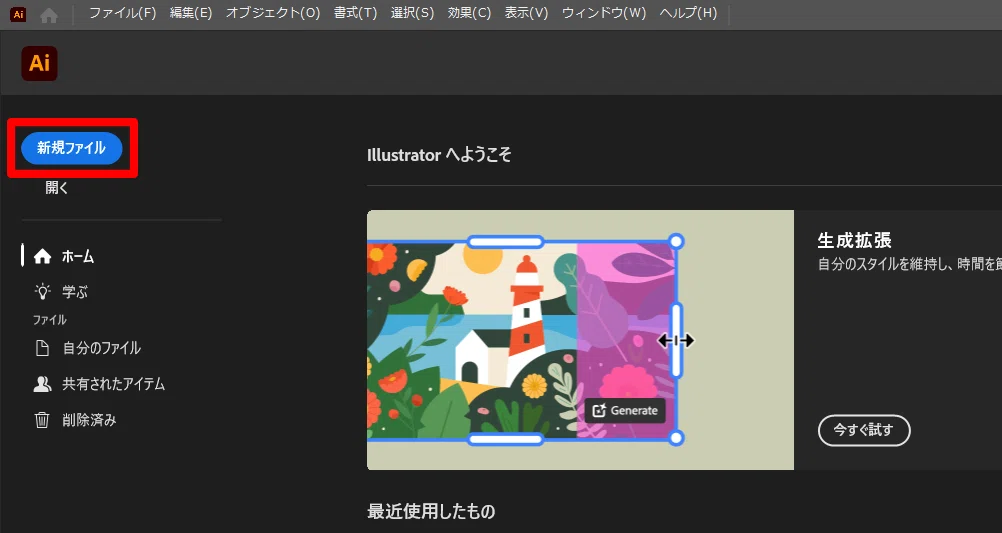Open the オブジェクト(O) menu
1002x533 pixels.
273,13
